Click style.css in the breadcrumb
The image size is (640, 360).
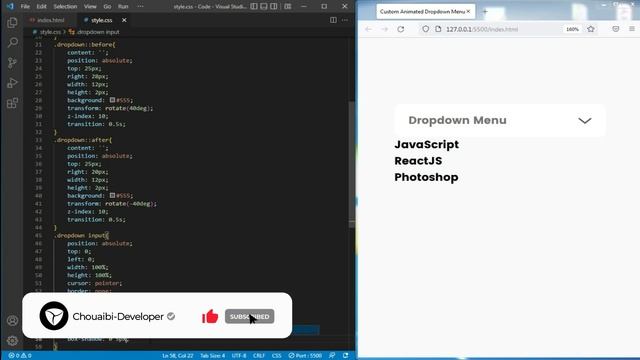50,32
